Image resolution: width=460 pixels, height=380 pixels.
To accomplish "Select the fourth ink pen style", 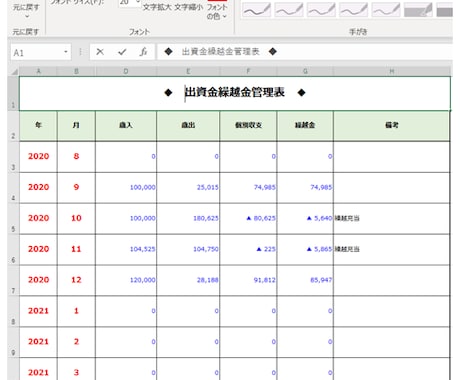I will 353,10.
